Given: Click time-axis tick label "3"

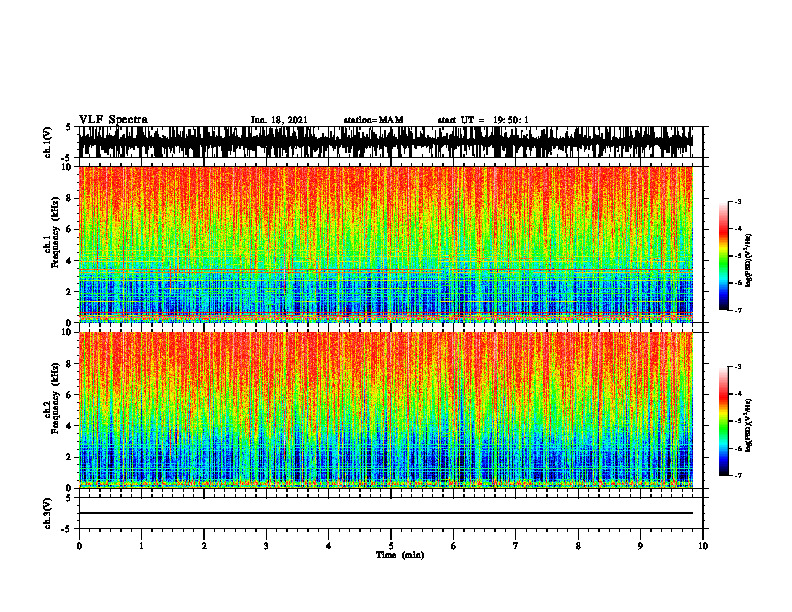Looking at the screenshot, I should point(266,546).
